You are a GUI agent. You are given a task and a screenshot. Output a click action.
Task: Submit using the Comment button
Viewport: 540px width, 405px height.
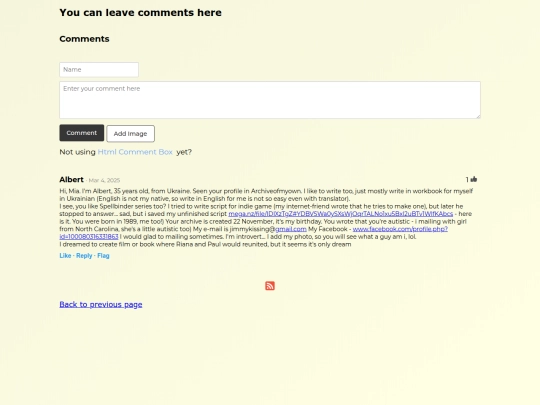click(82, 133)
